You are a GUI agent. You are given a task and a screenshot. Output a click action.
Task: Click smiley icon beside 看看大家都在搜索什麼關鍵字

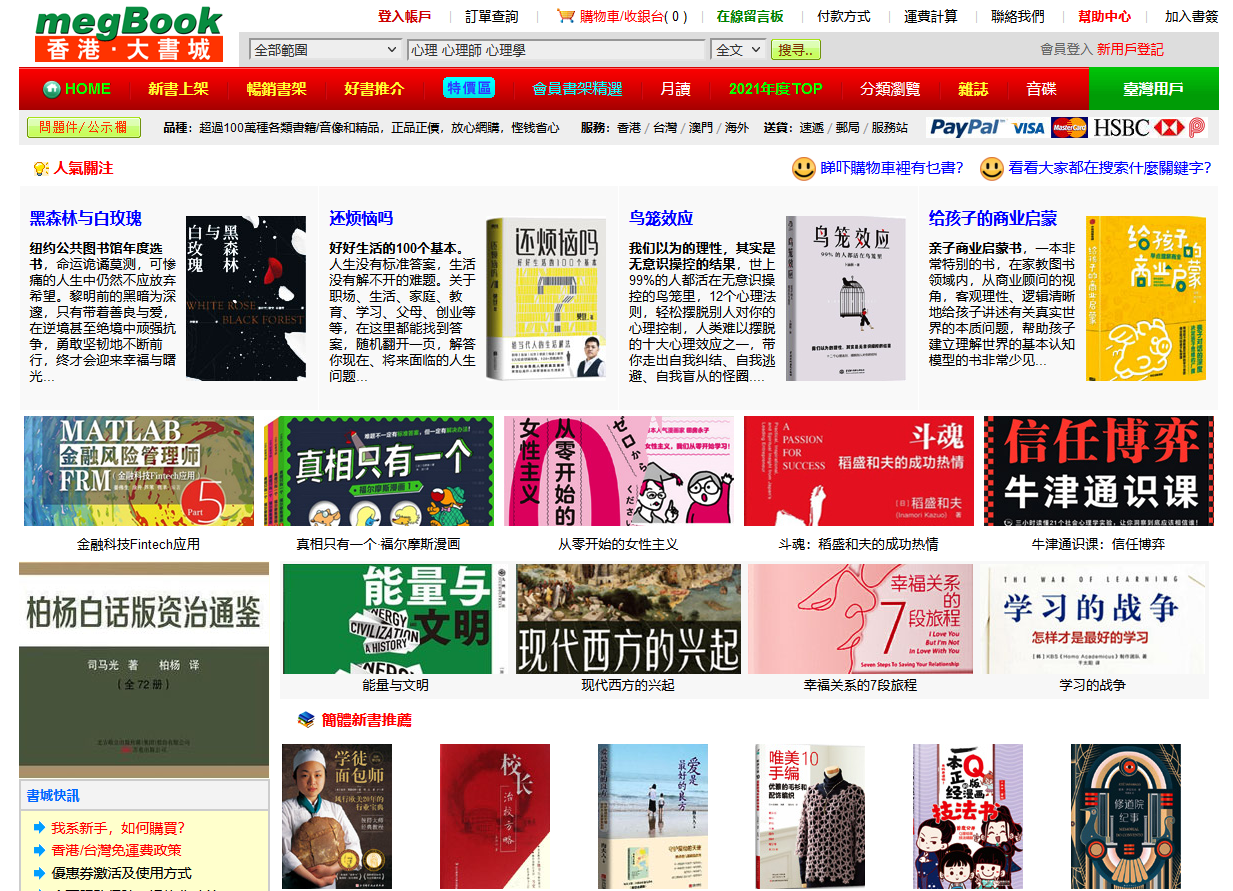(991, 169)
